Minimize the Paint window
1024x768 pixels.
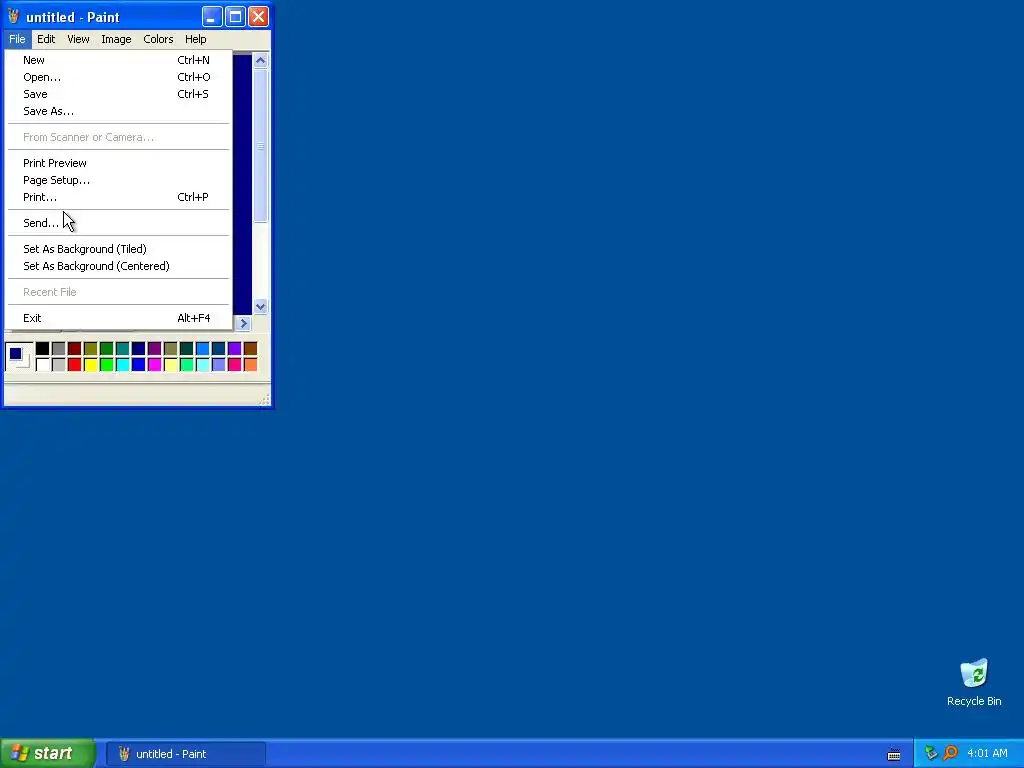212,17
